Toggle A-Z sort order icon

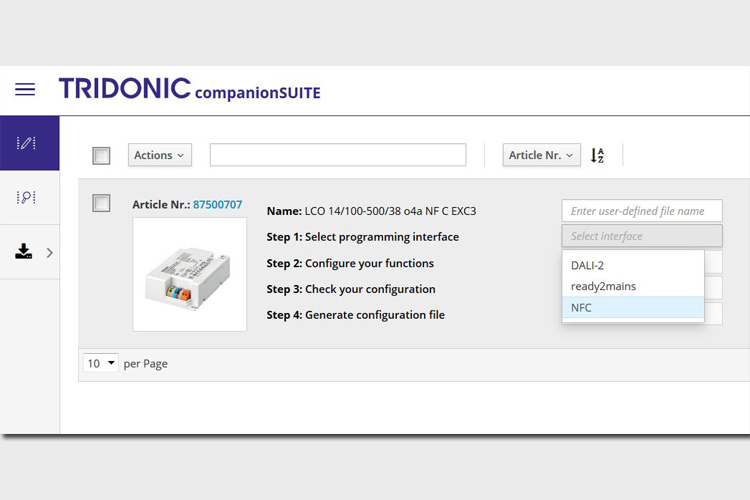coord(597,155)
